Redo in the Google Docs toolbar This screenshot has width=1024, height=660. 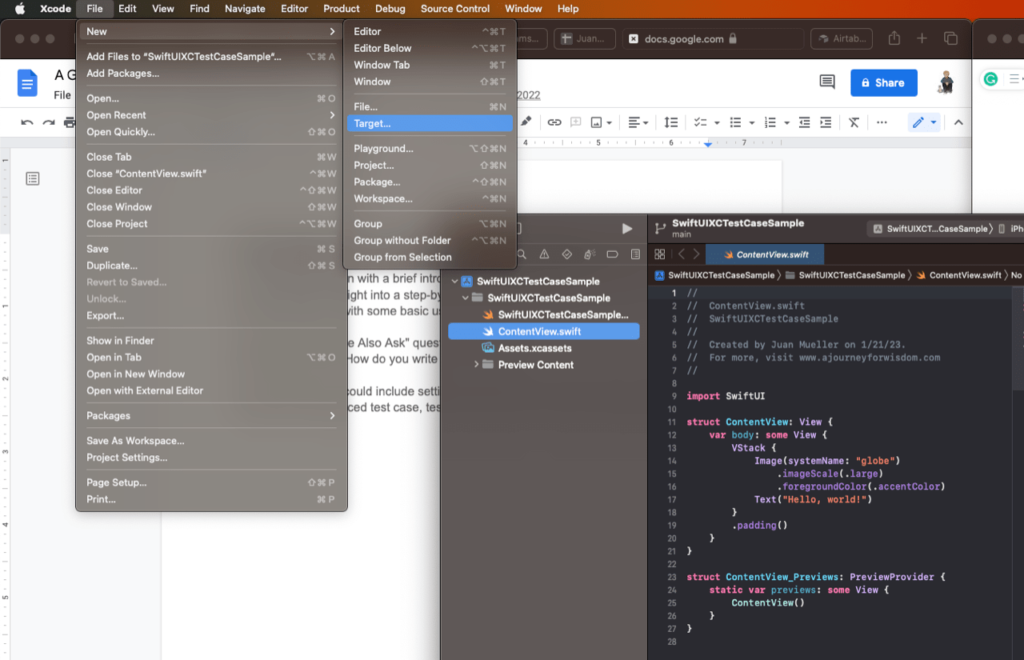coord(48,122)
